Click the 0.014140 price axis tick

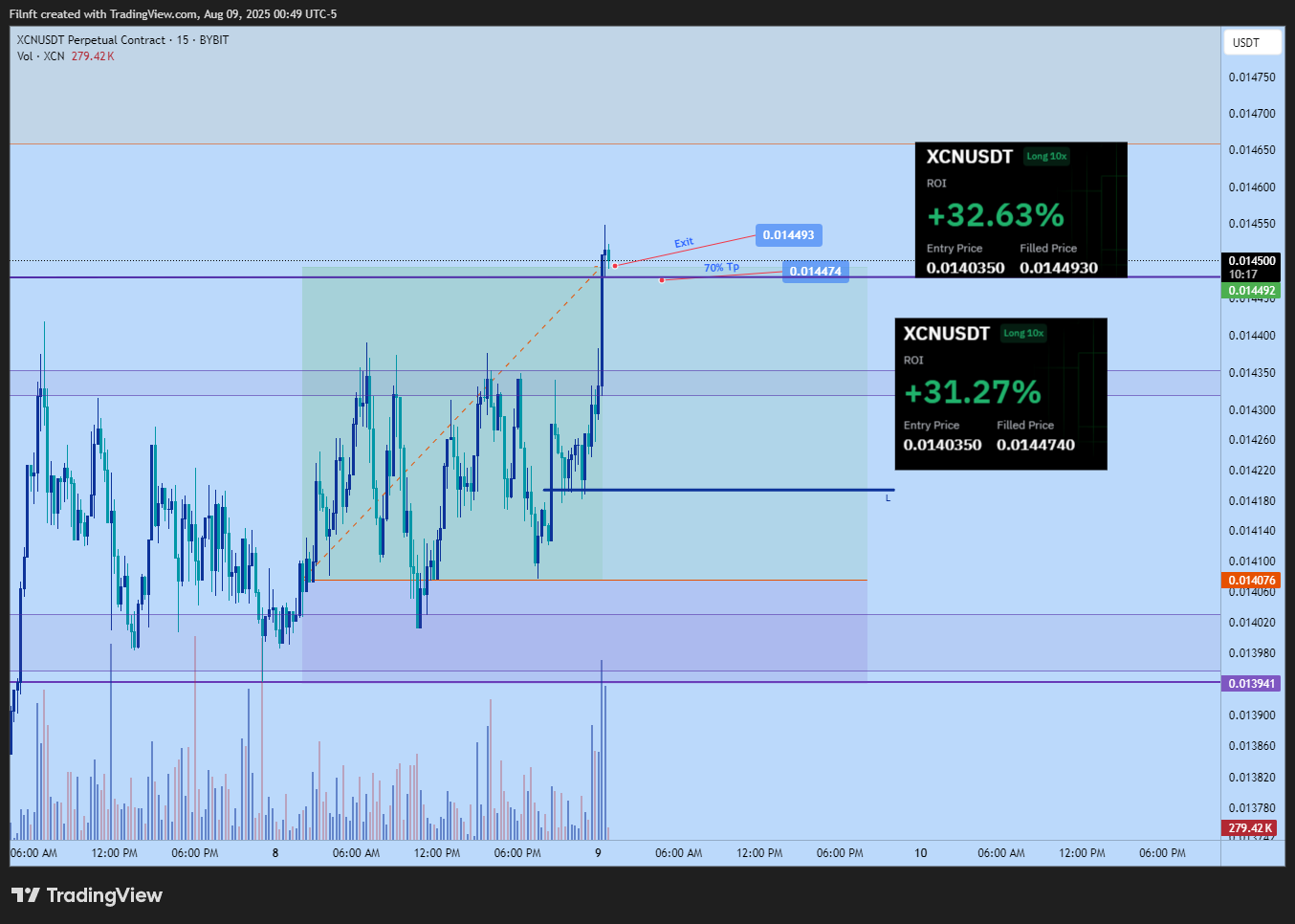pyautogui.click(x=1252, y=531)
